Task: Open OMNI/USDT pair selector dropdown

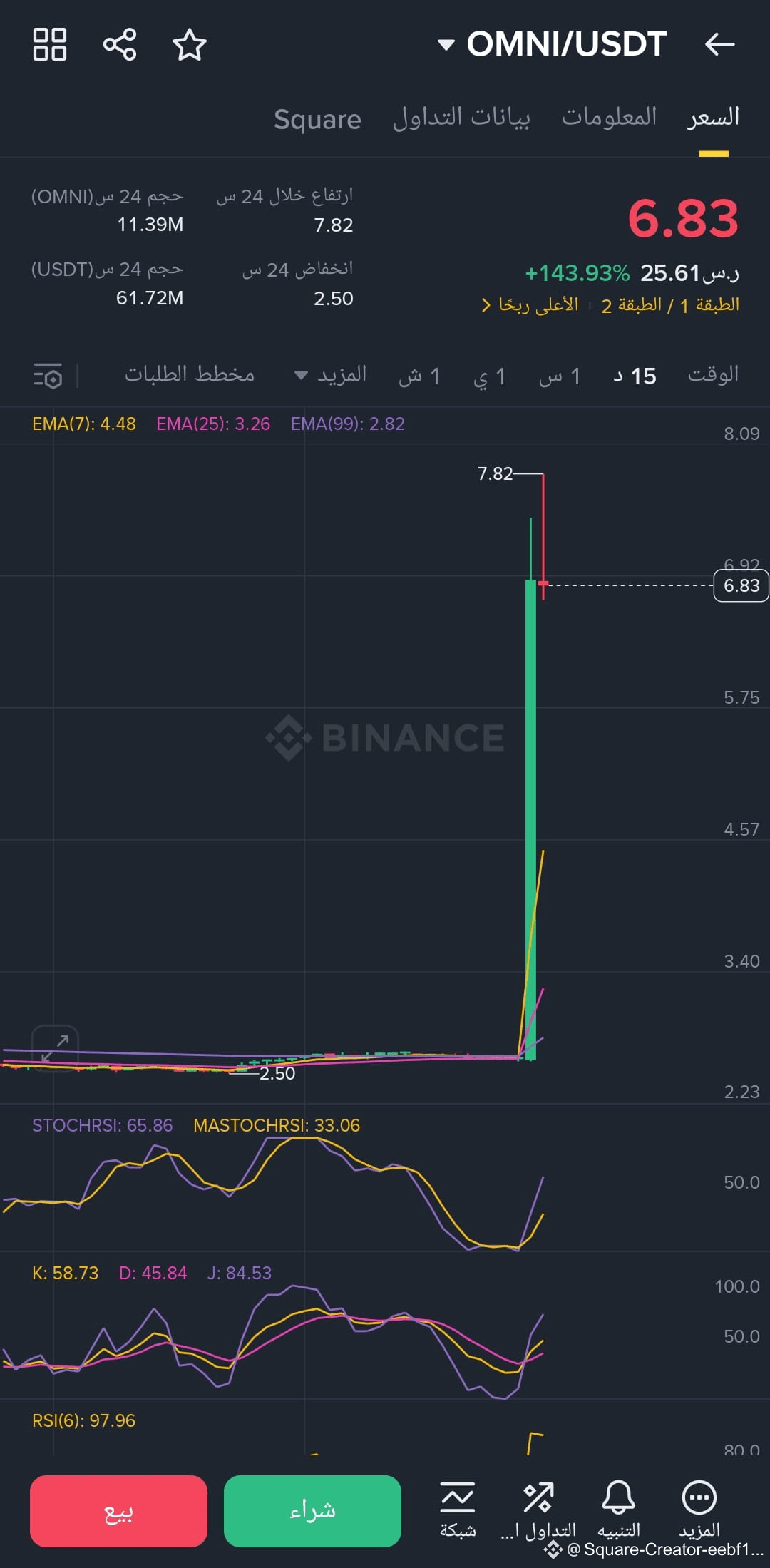Action: 553,44
